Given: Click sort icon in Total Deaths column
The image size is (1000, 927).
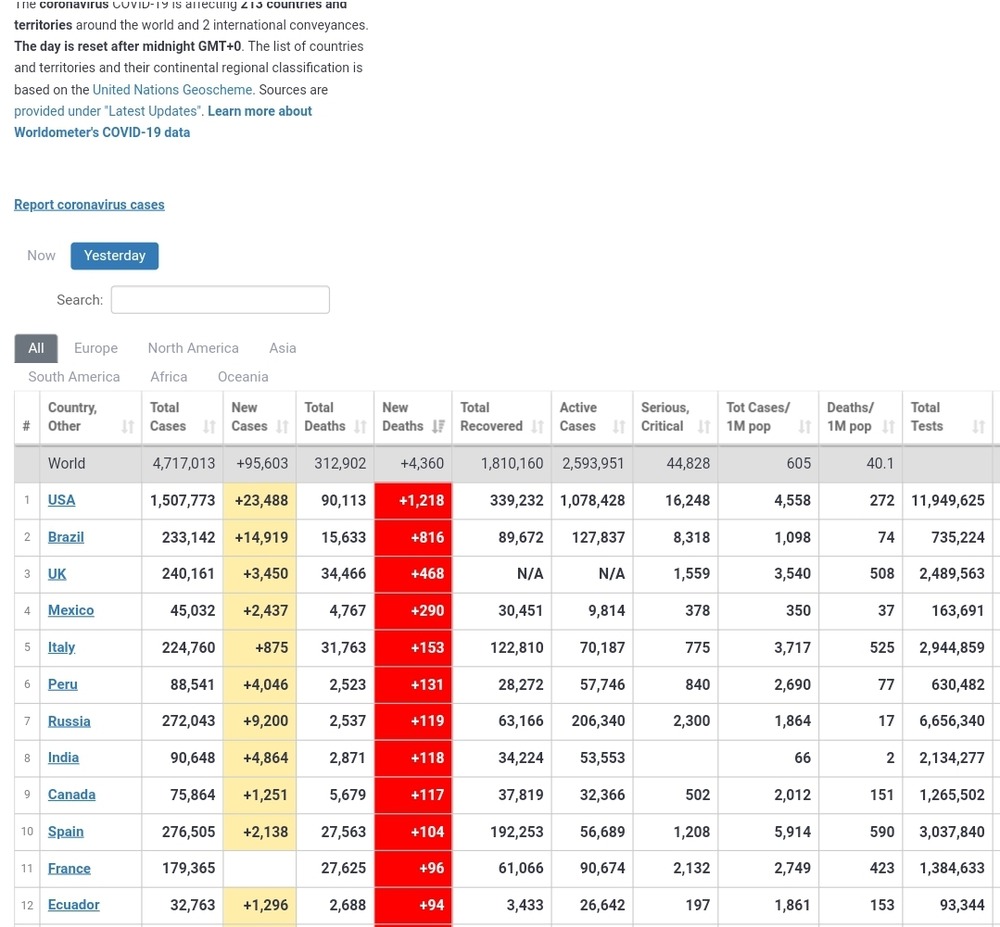Looking at the screenshot, I should click(360, 427).
